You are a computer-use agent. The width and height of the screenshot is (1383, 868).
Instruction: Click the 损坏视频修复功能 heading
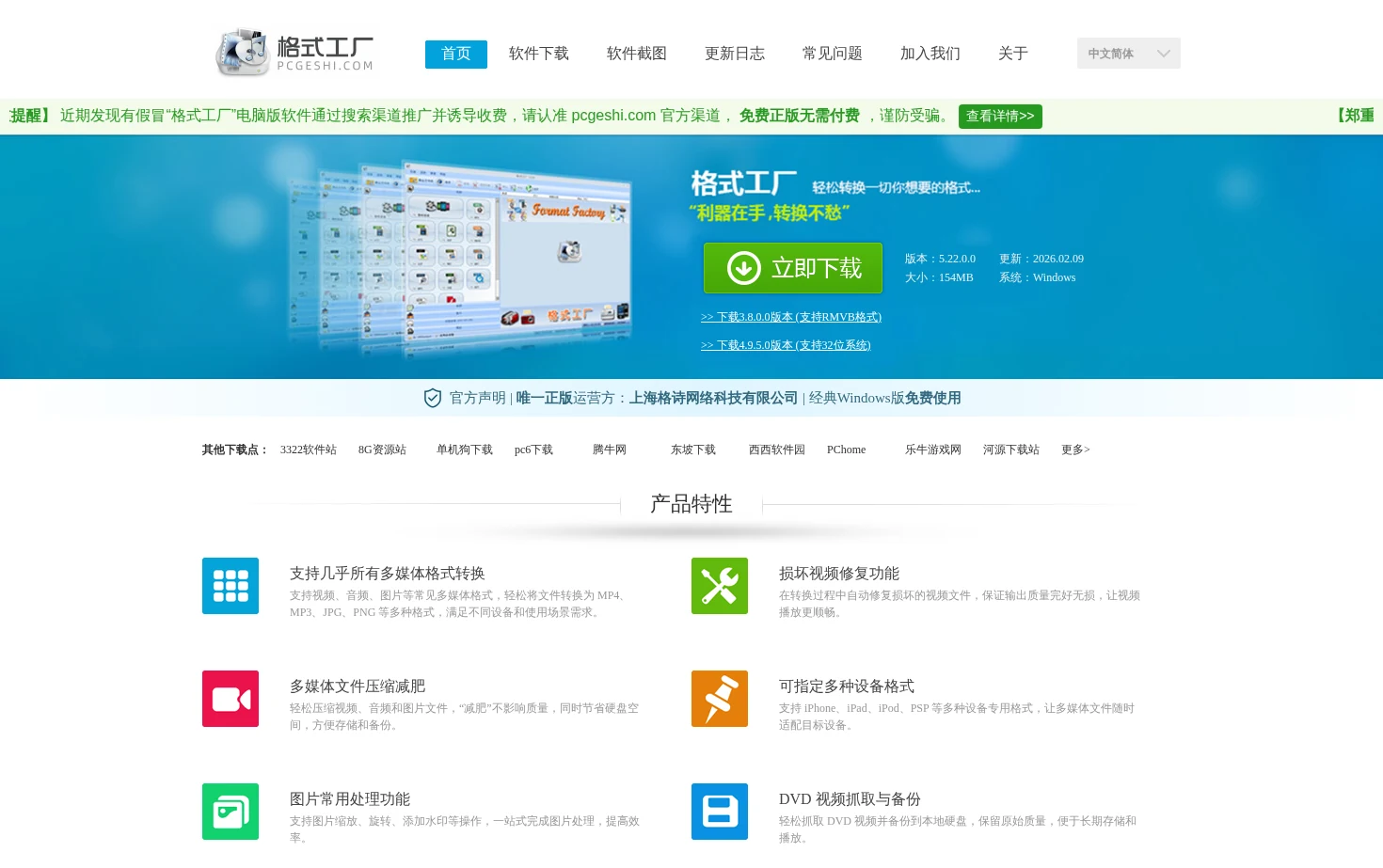(839, 574)
